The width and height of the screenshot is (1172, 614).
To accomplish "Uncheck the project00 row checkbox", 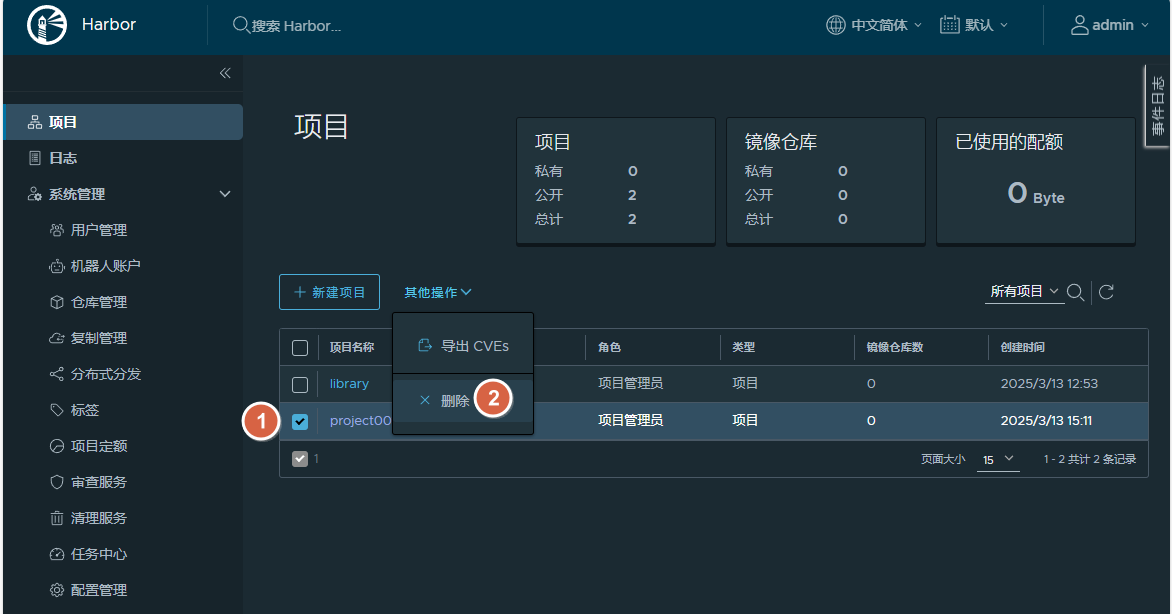I will tap(300, 422).
